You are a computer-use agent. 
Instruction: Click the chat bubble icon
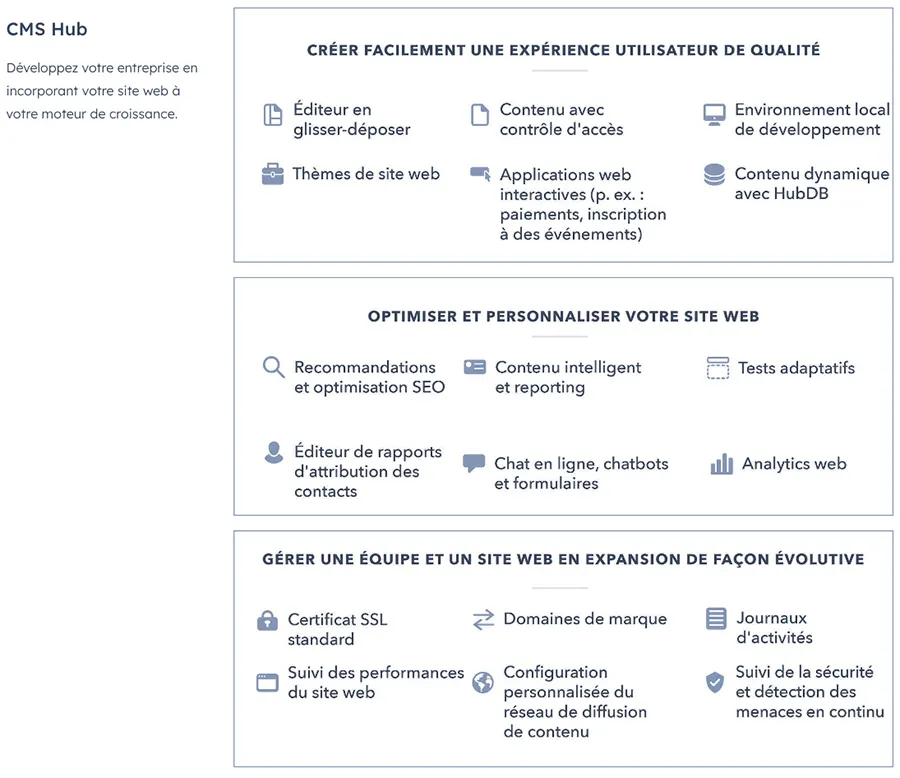tap(474, 464)
